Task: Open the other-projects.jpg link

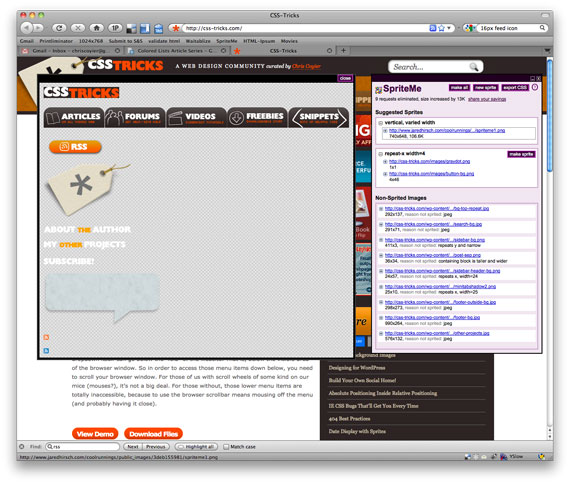Action: [437, 333]
